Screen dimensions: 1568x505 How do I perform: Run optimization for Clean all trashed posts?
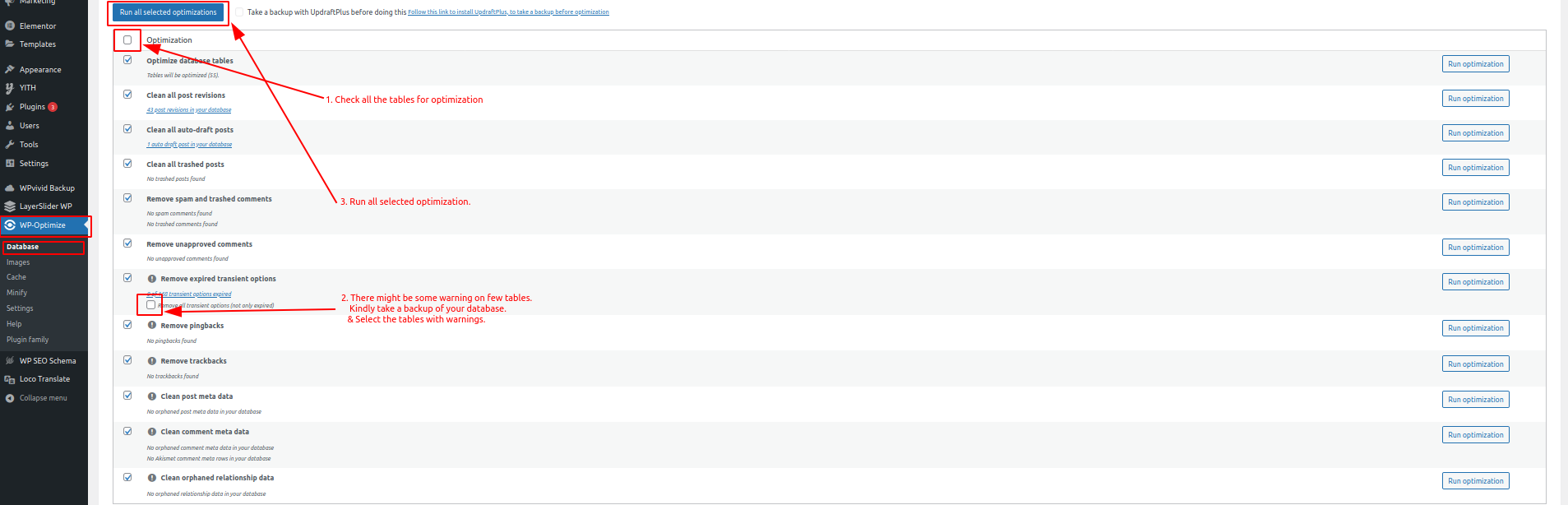coord(1475,168)
